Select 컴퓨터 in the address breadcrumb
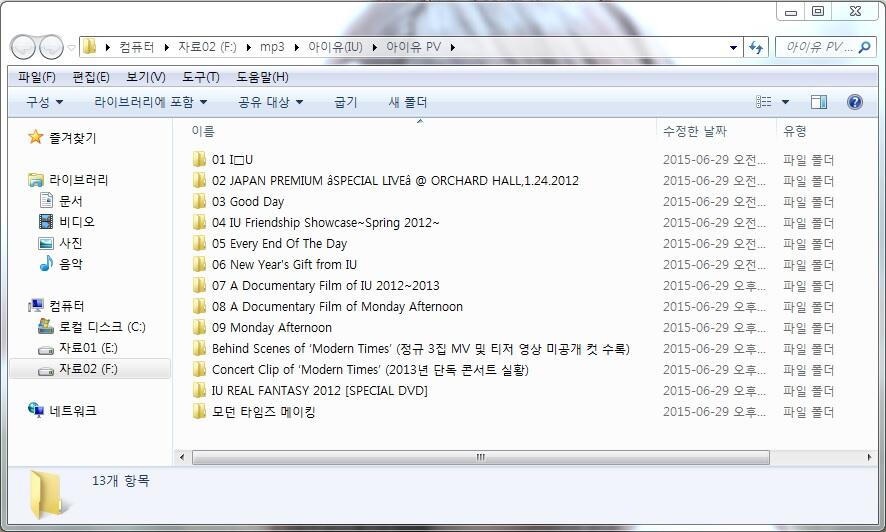The width and height of the screenshot is (886, 532). pyautogui.click(x=137, y=47)
